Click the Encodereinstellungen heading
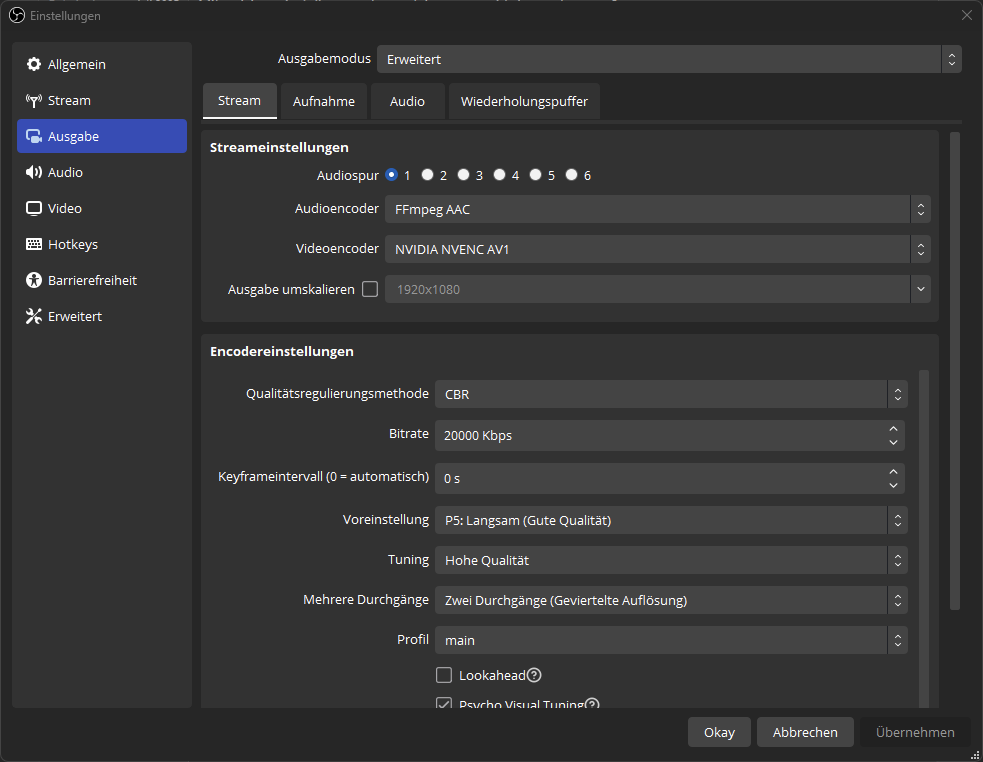The height and width of the screenshot is (762, 983). [x=281, y=351]
